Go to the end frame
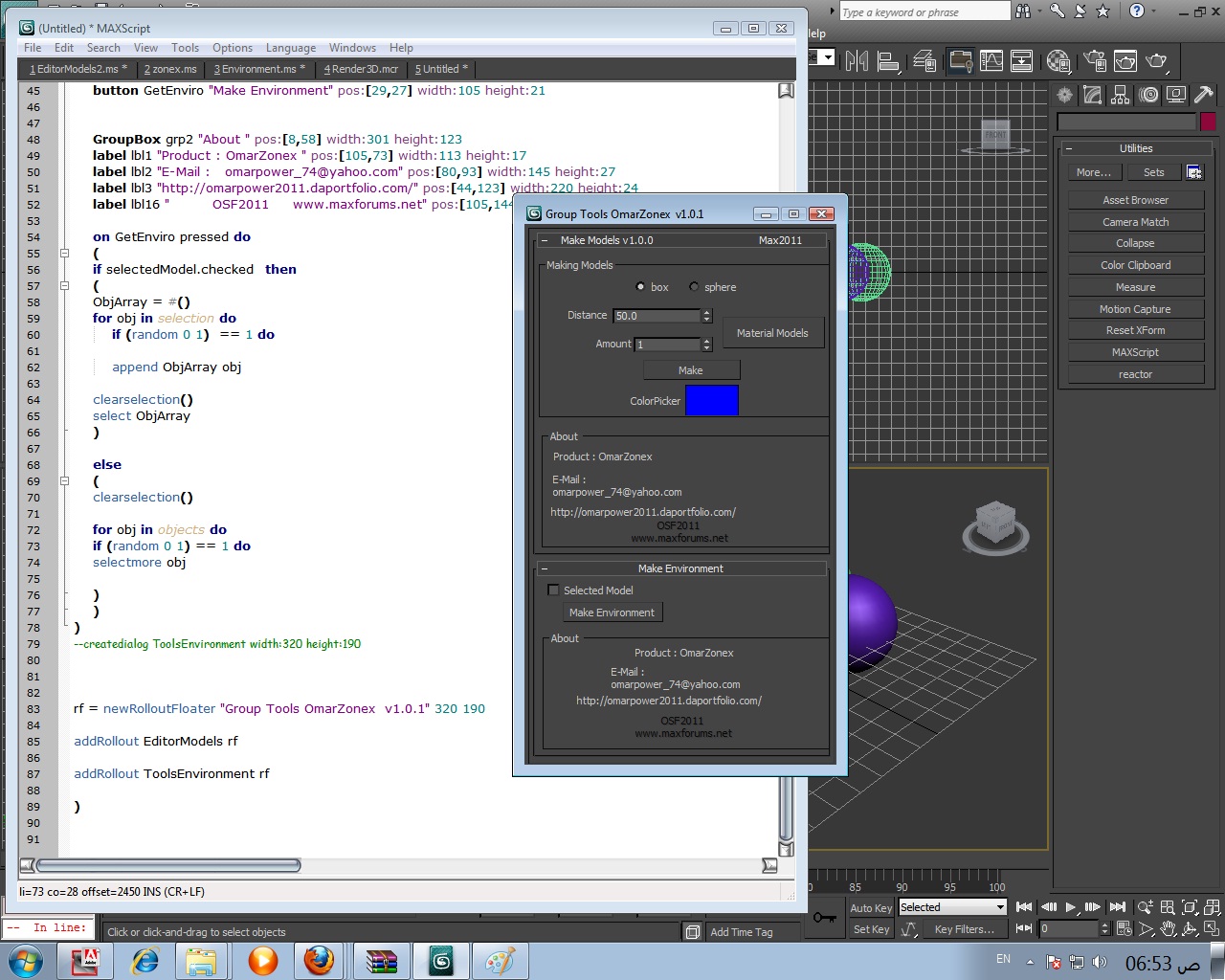 coord(1117,907)
